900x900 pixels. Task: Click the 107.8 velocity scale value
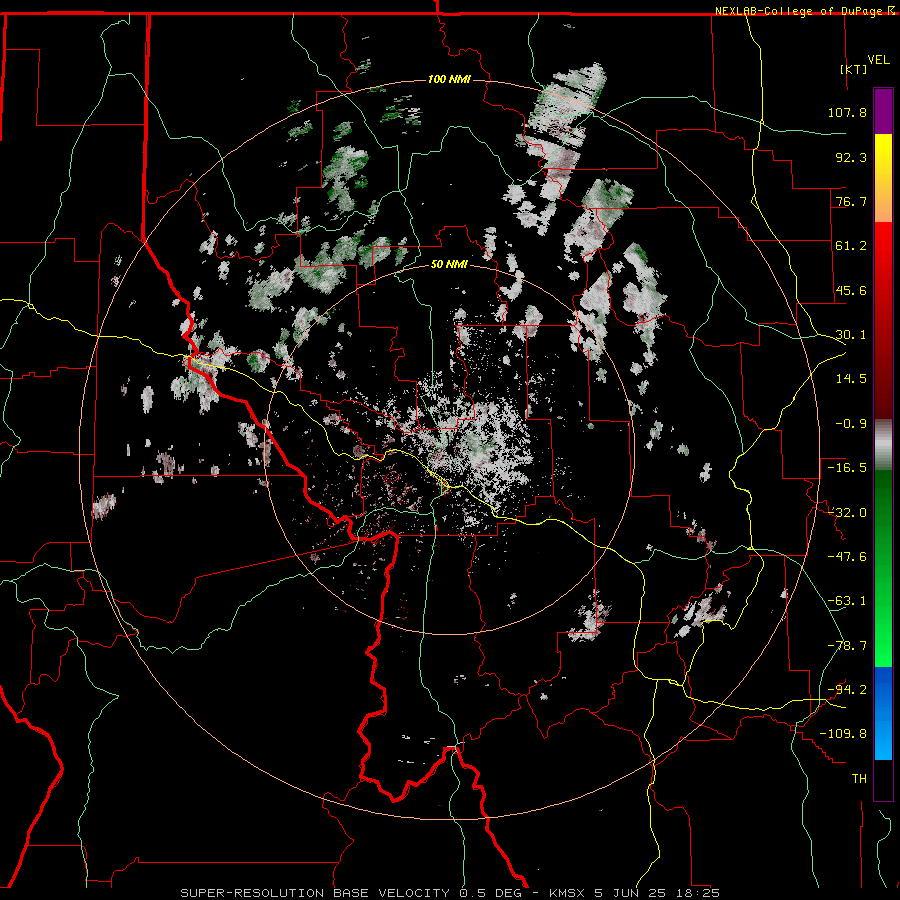click(x=847, y=112)
